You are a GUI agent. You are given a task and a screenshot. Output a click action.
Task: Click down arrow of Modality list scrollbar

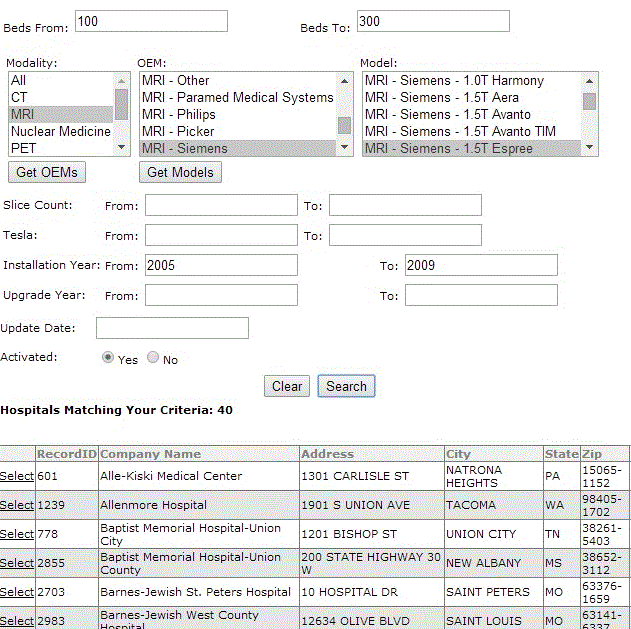click(x=122, y=147)
